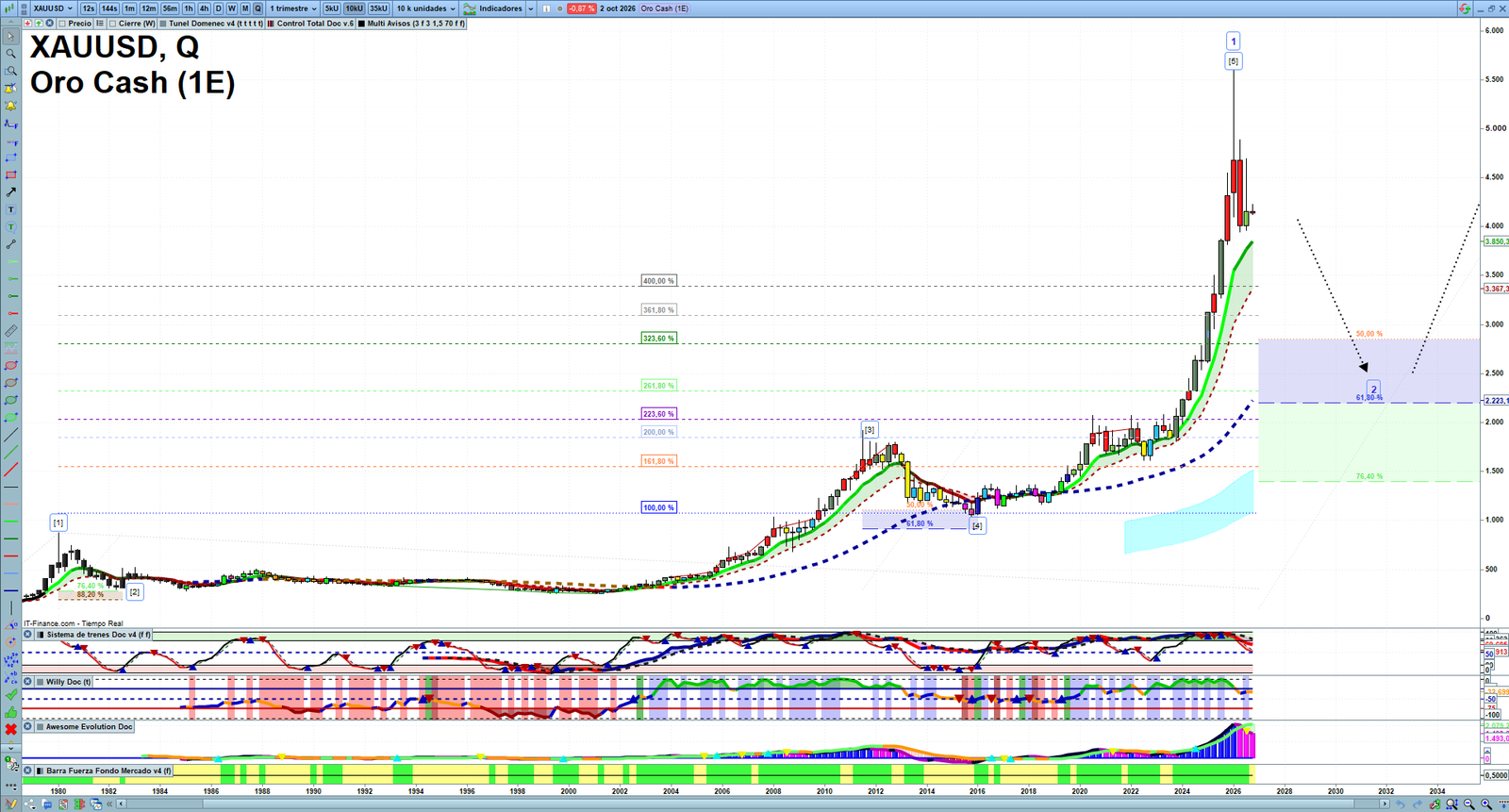The height and width of the screenshot is (812, 1509).
Task: Expand the three-dots more options menu
Action: [10, 786]
